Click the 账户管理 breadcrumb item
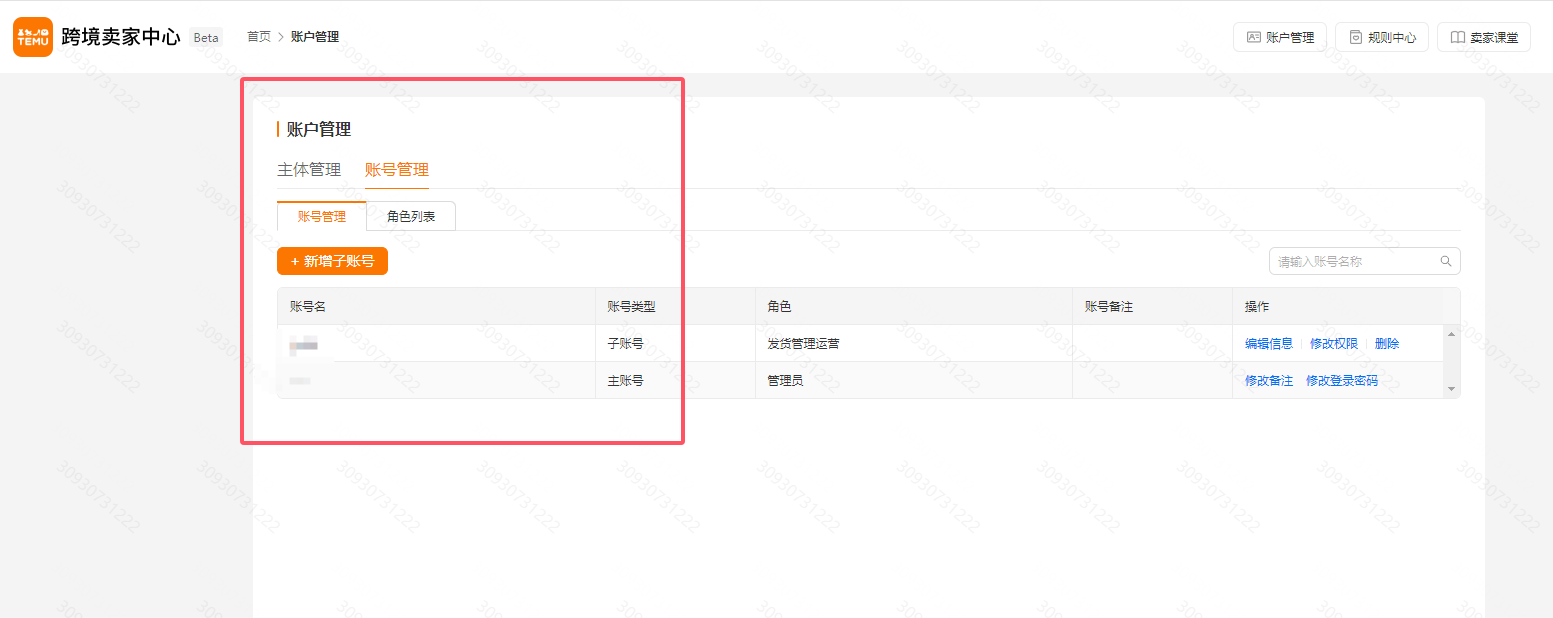This screenshot has height=618, width=1553. click(315, 37)
